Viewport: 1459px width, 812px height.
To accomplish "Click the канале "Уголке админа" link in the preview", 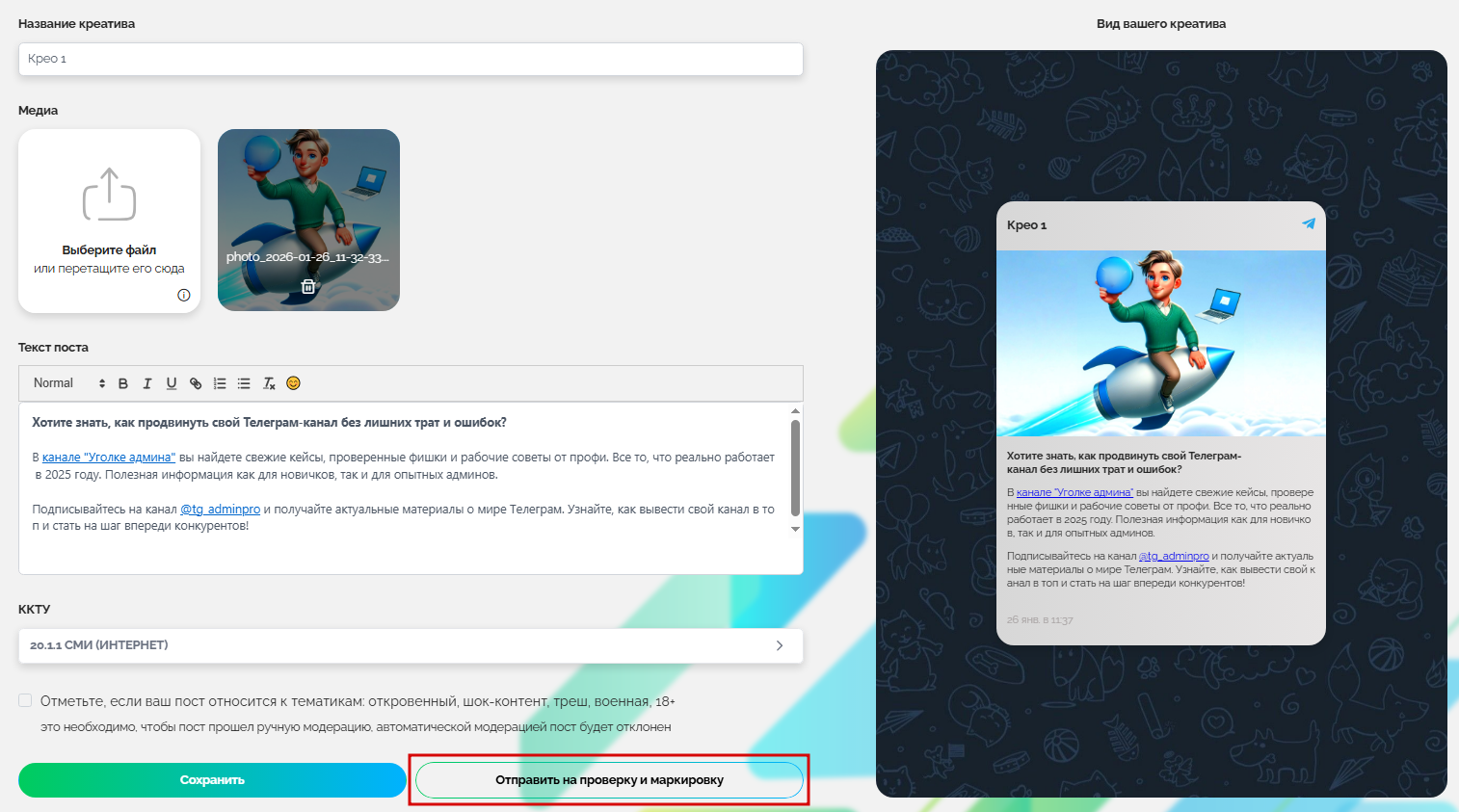I will (x=1074, y=492).
